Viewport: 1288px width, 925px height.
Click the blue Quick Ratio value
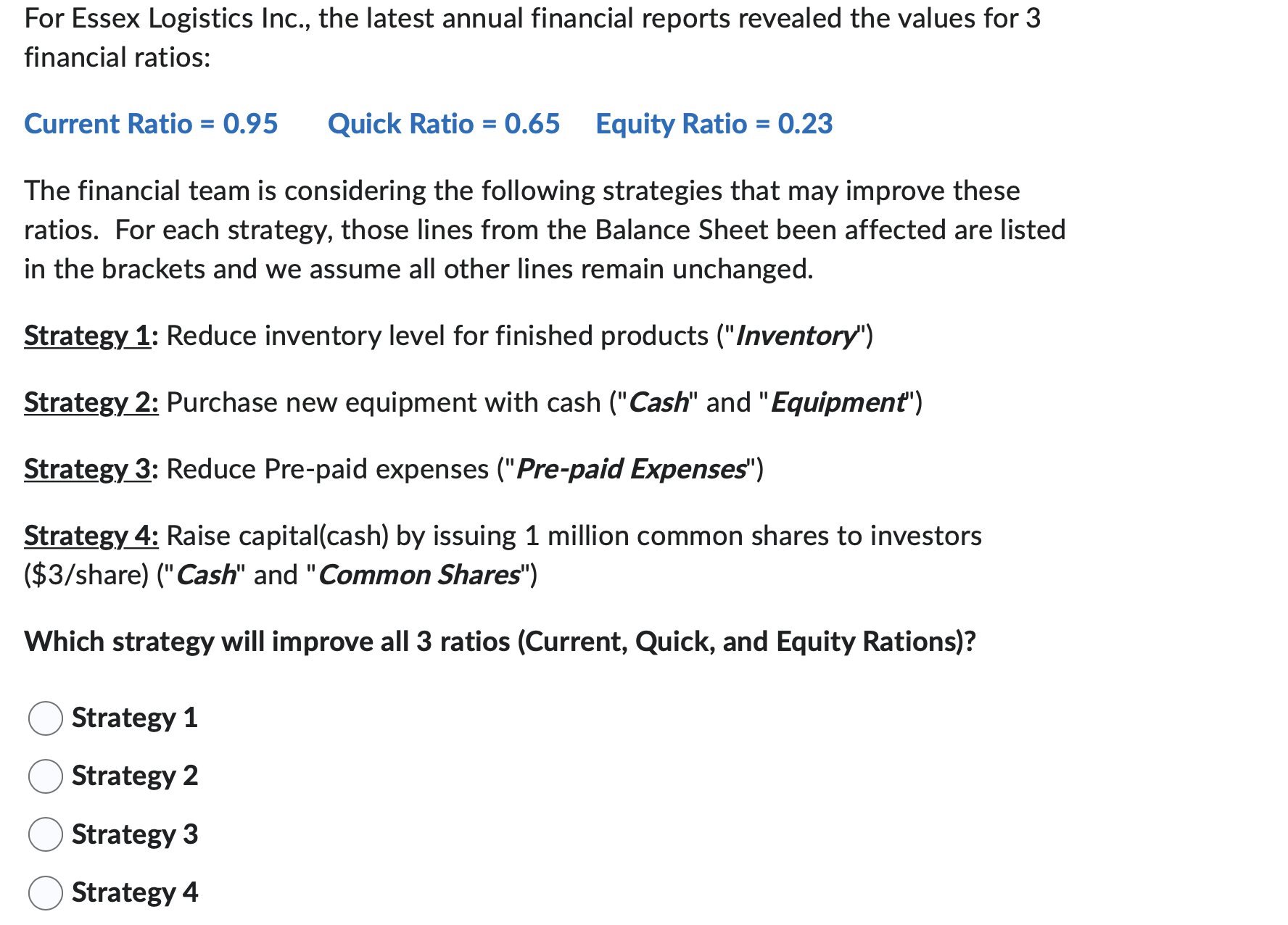[x=443, y=124]
